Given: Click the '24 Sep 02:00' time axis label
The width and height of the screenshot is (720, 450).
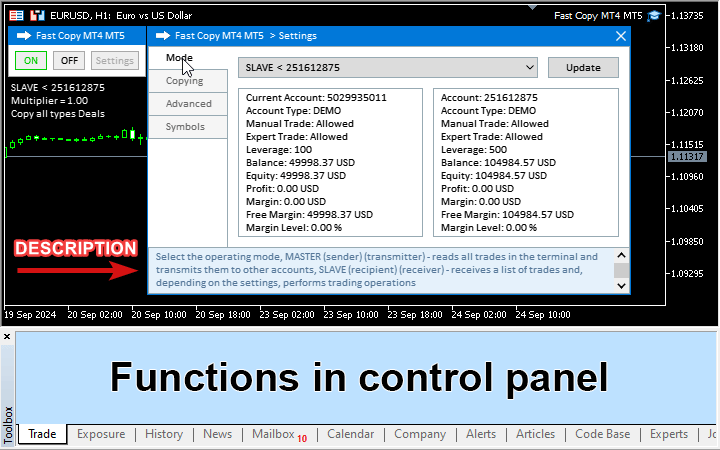Looking at the screenshot, I should point(479,315).
